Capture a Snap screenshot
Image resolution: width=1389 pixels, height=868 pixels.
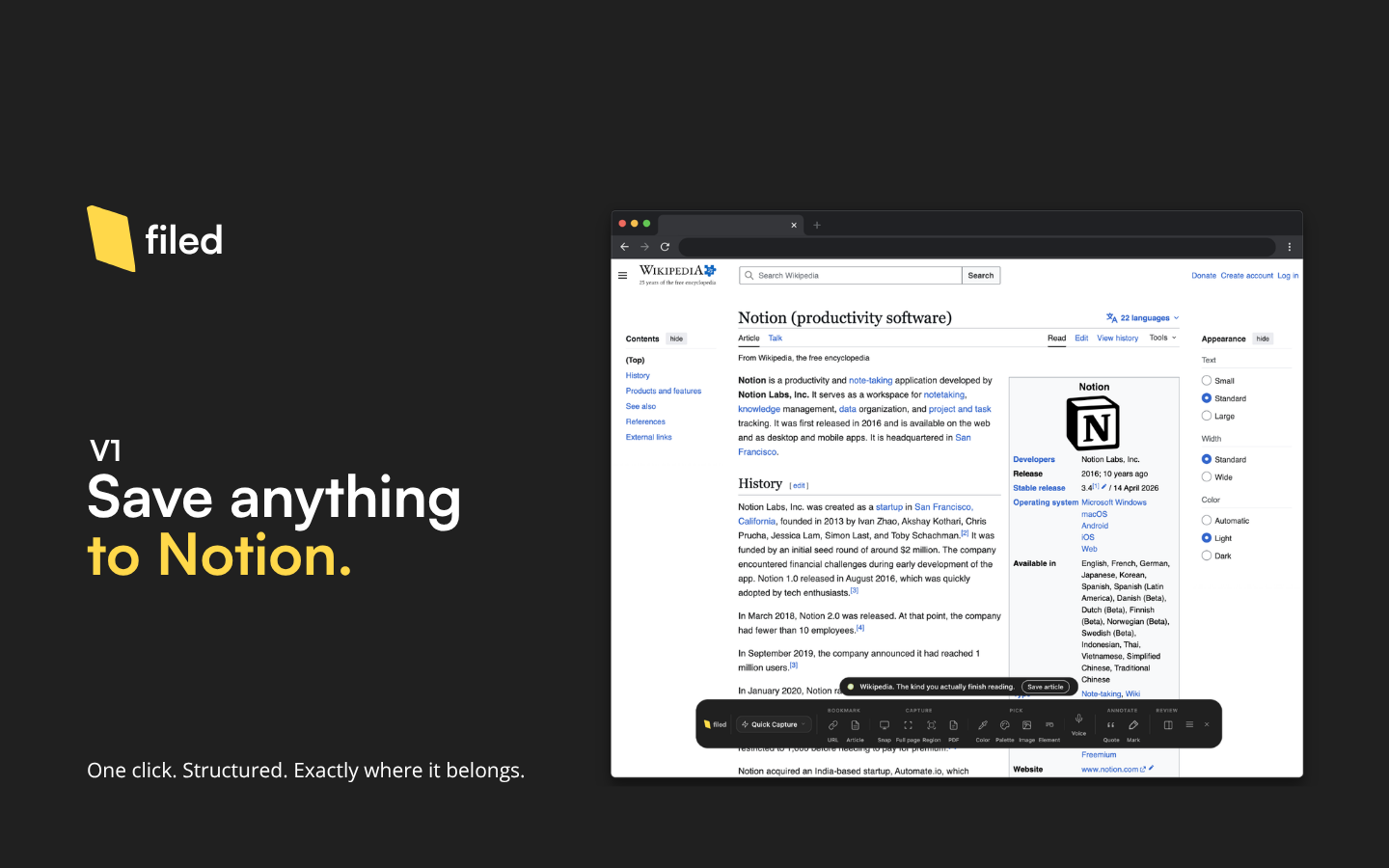[x=885, y=725]
